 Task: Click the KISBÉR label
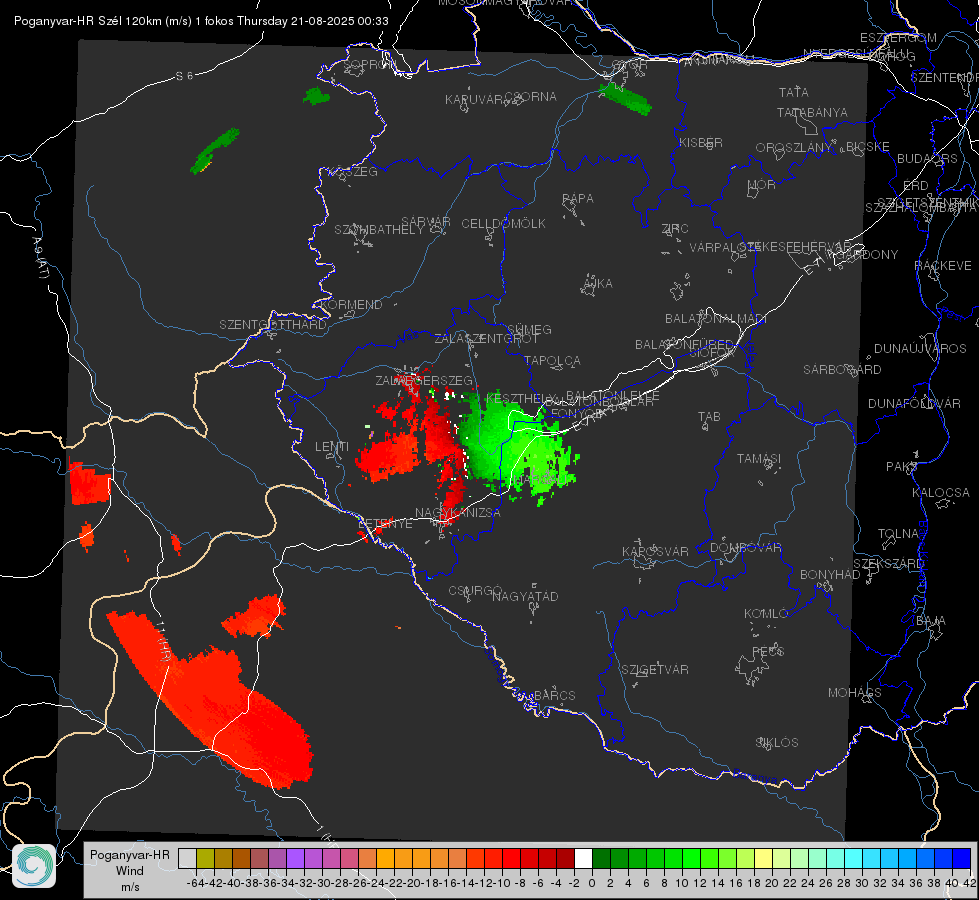click(701, 142)
